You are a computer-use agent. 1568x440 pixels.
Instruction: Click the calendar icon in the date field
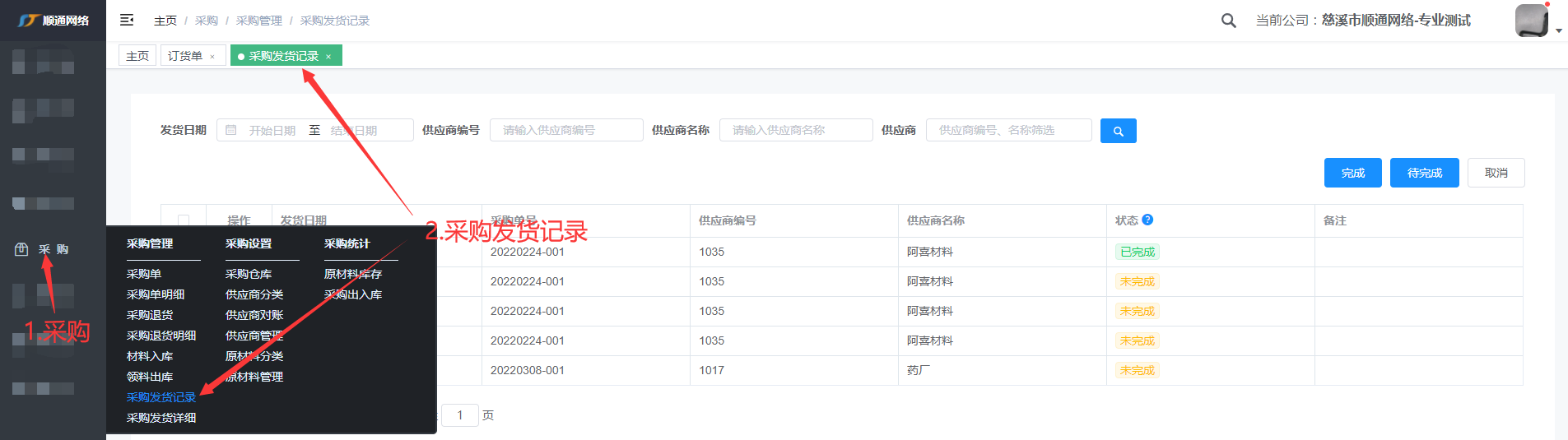coord(231,130)
